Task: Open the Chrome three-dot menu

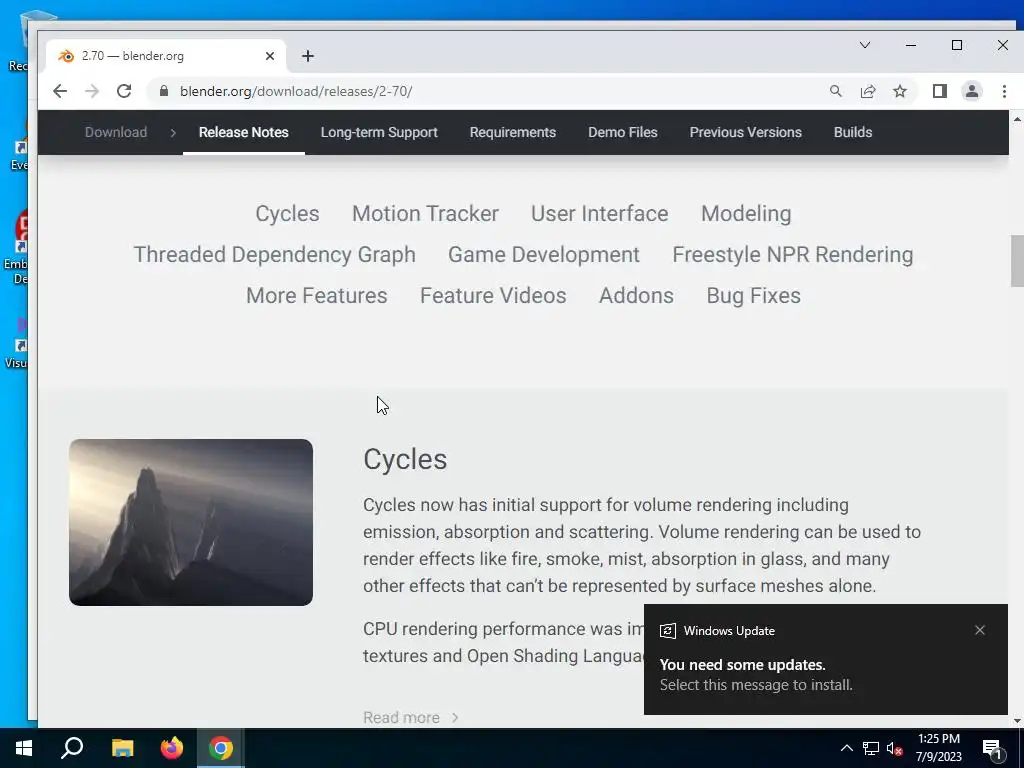Action: (x=1004, y=91)
